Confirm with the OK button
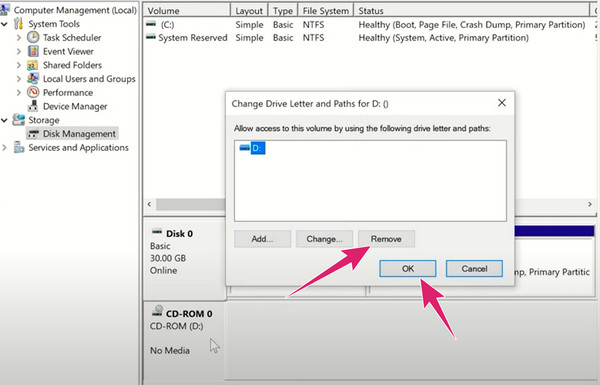 pos(408,269)
